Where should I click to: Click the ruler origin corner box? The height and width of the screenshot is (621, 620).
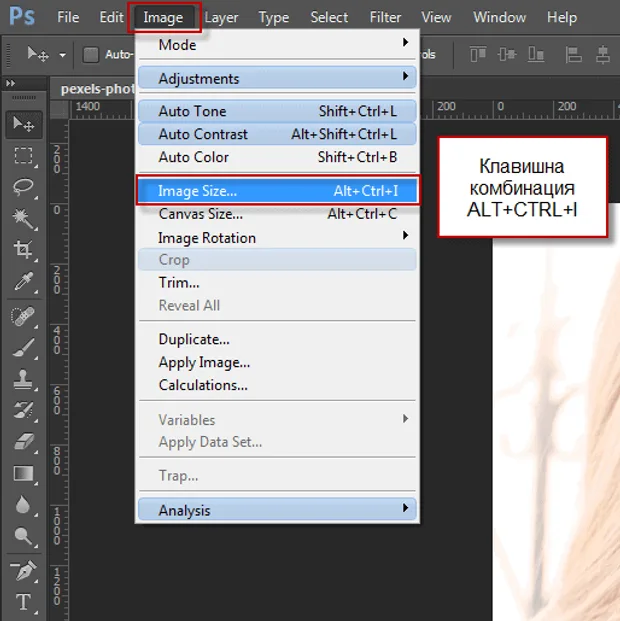(x=59, y=110)
